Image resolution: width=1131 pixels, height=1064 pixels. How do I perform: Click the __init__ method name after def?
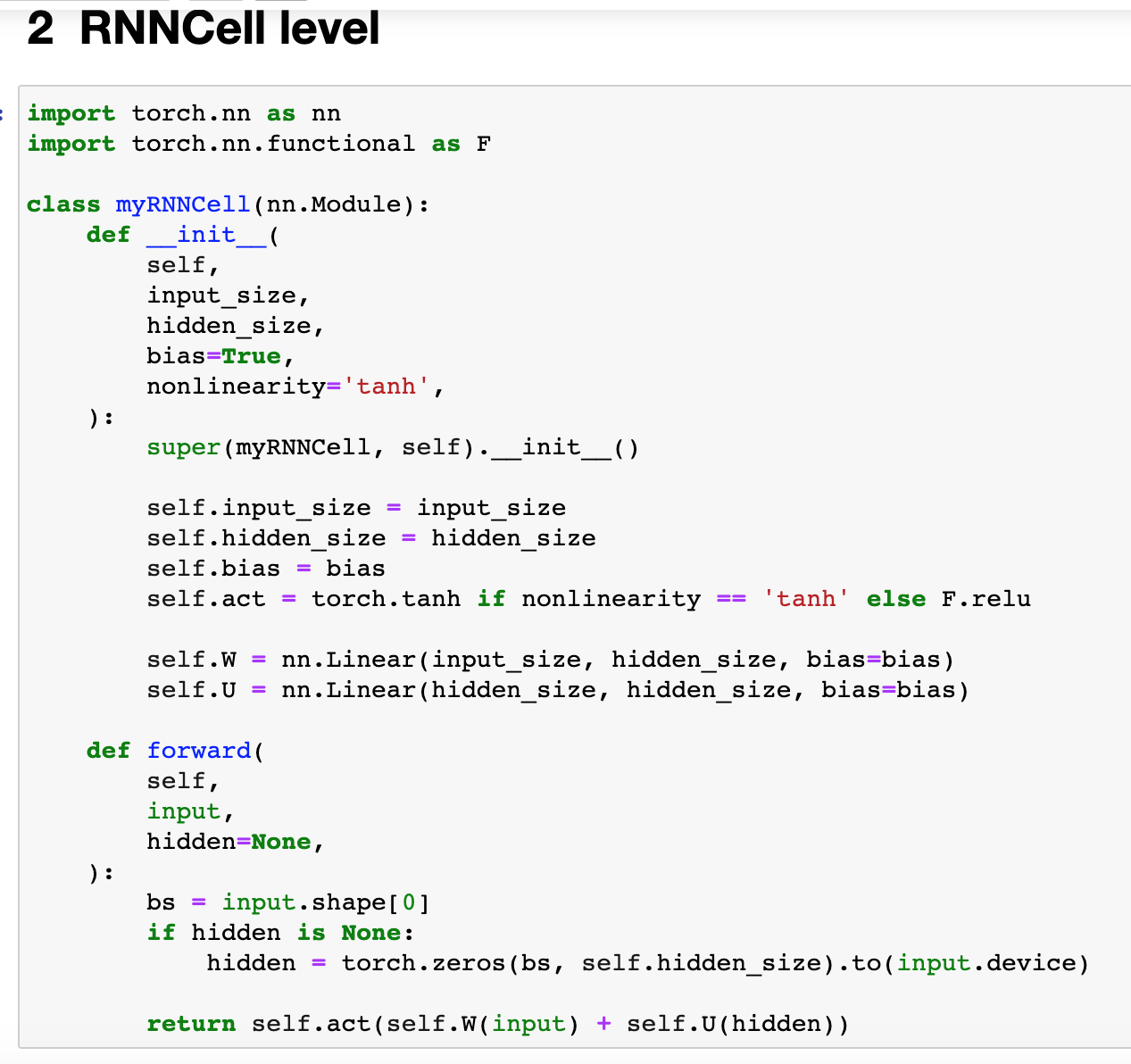[x=206, y=235]
